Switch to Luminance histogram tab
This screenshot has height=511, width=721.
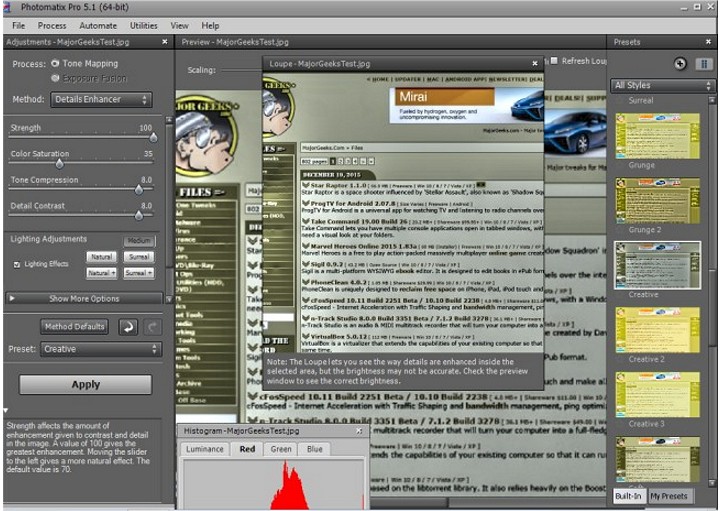click(205, 449)
